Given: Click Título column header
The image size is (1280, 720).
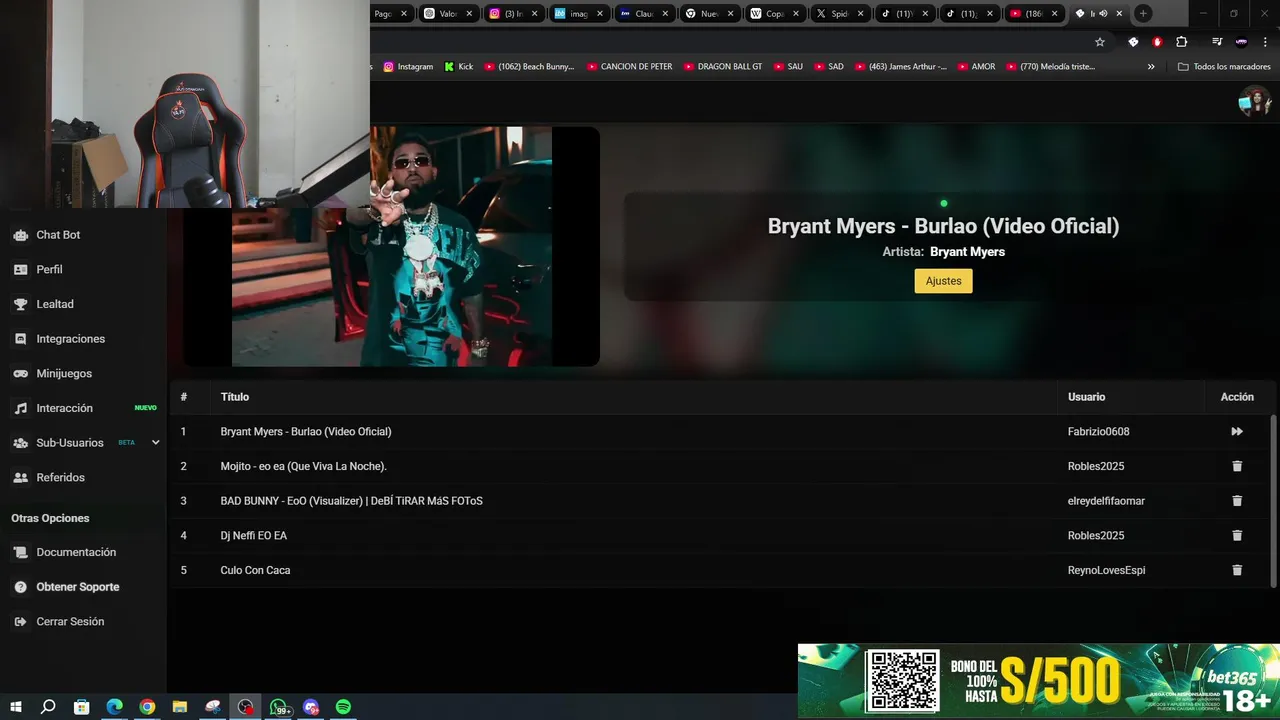Looking at the screenshot, I should (x=235, y=397).
